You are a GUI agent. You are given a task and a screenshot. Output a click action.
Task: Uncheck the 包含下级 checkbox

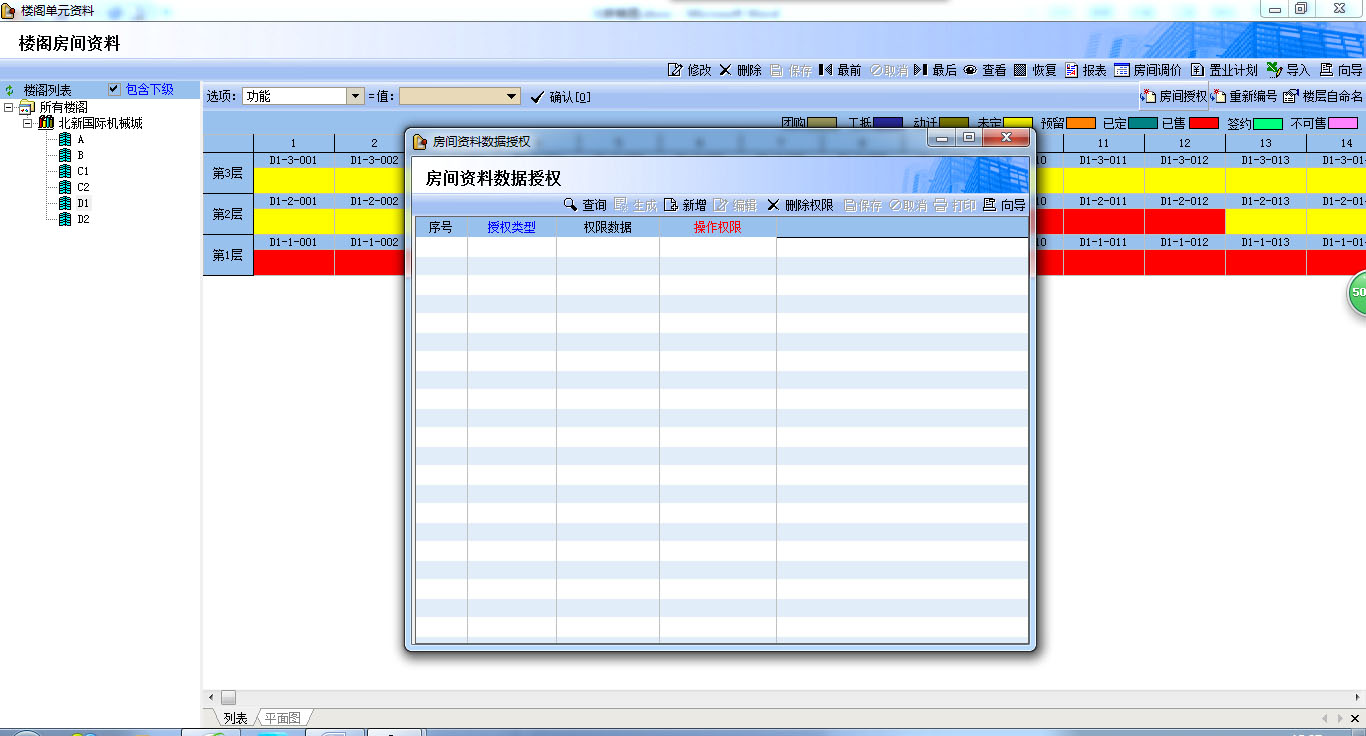(114, 89)
